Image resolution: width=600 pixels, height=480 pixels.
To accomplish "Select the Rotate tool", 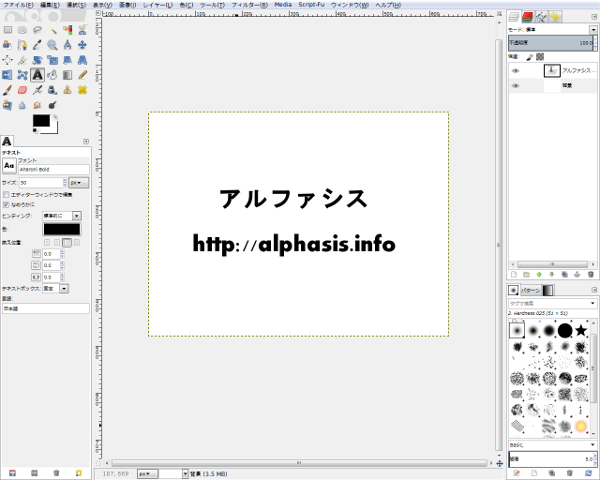I will point(38,60).
